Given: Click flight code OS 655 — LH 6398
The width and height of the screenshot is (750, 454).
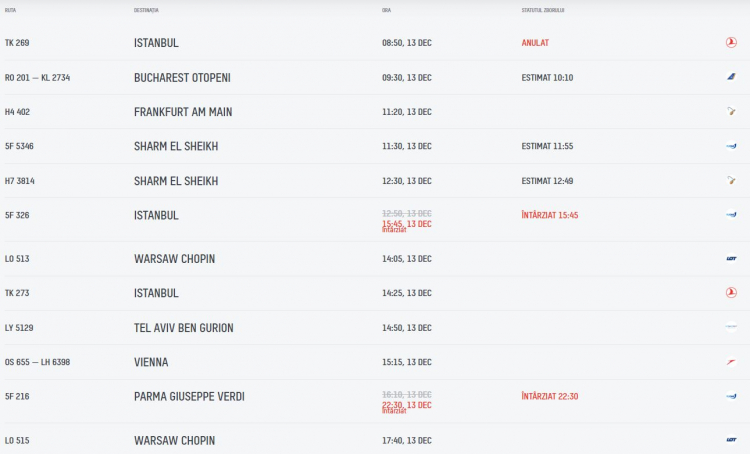Looking at the screenshot, I should [x=37, y=362].
